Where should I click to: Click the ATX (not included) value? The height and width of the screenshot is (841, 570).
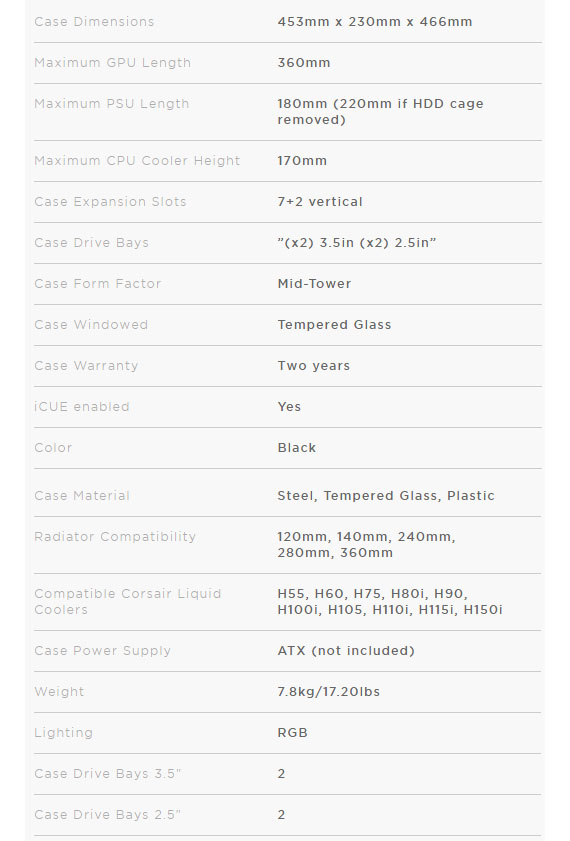click(346, 651)
